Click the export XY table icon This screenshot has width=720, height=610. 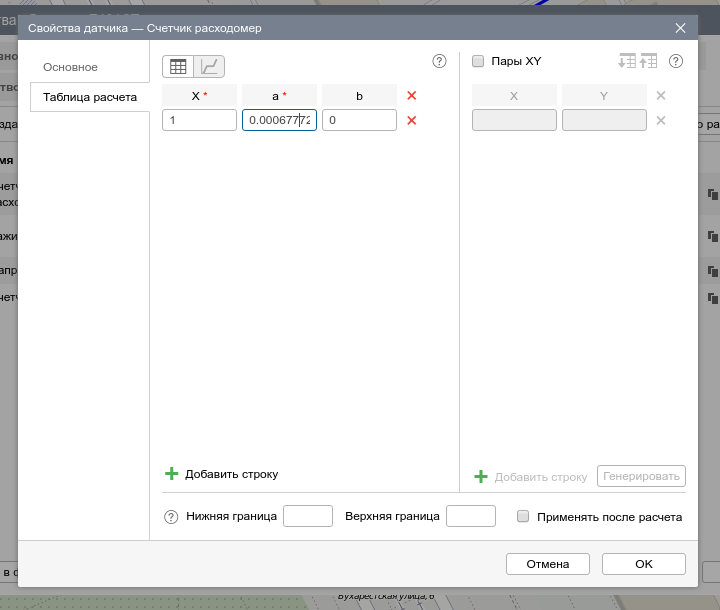click(x=648, y=61)
